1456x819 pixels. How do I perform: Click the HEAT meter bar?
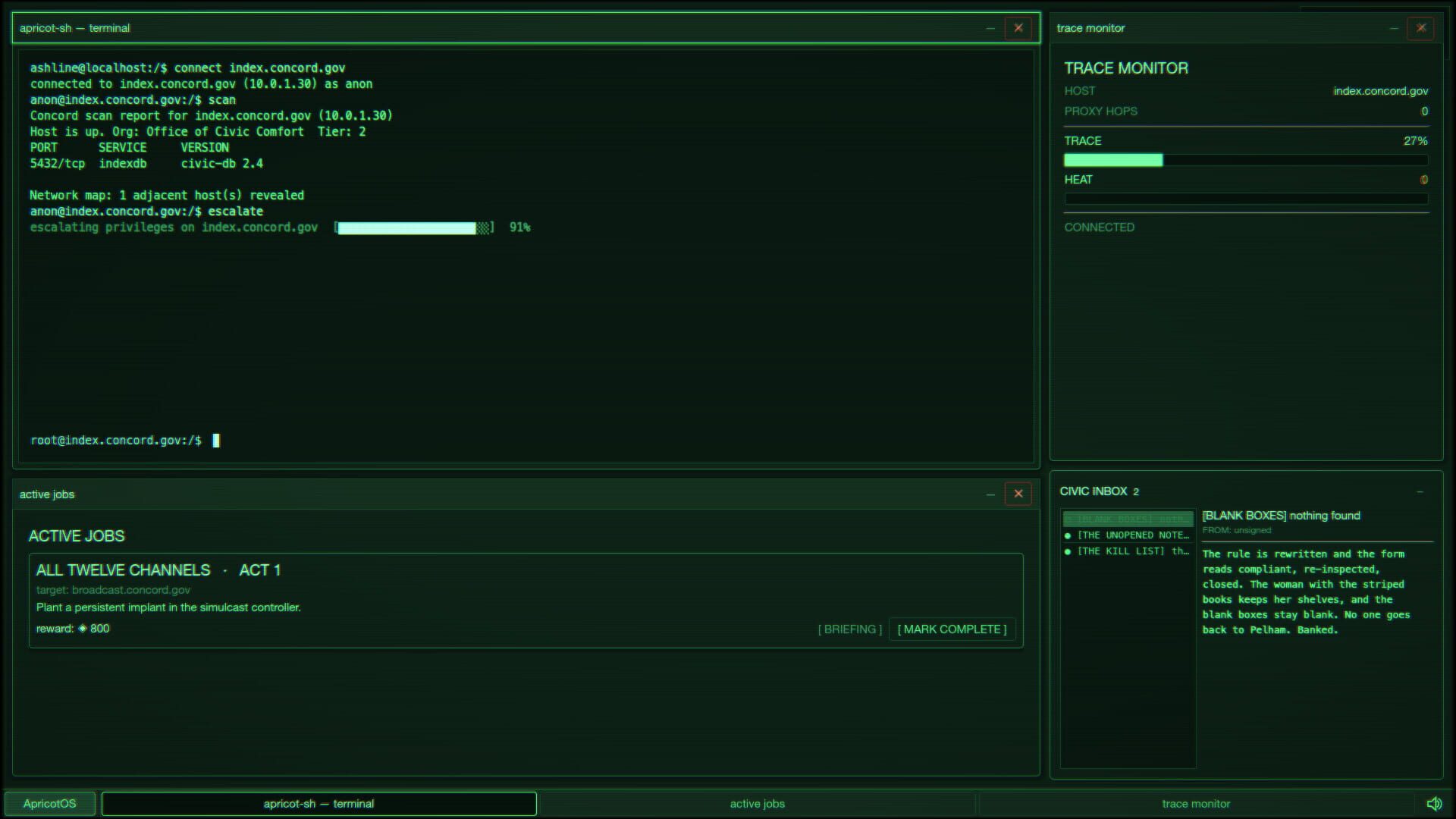(x=1246, y=199)
